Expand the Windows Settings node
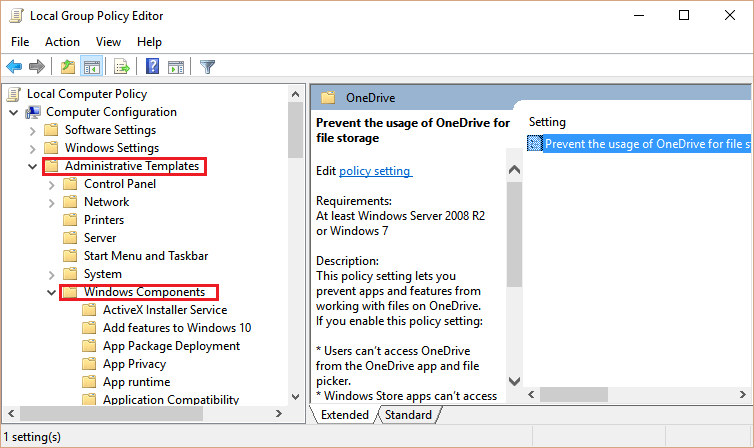754x448 pixels. (x=32, y=149)
